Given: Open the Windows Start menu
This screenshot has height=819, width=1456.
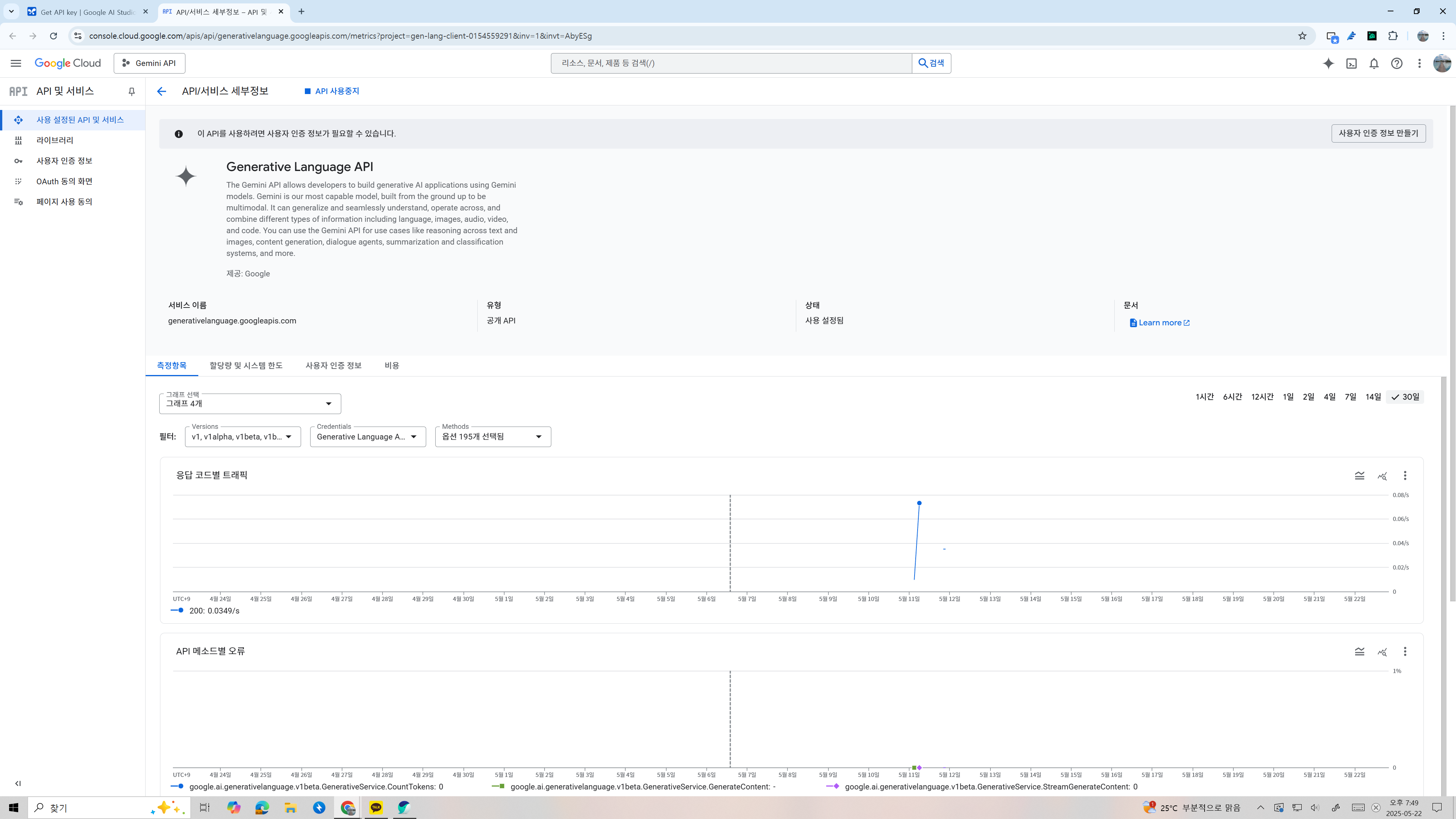Looking at the screenshot, I should point(14,808).
